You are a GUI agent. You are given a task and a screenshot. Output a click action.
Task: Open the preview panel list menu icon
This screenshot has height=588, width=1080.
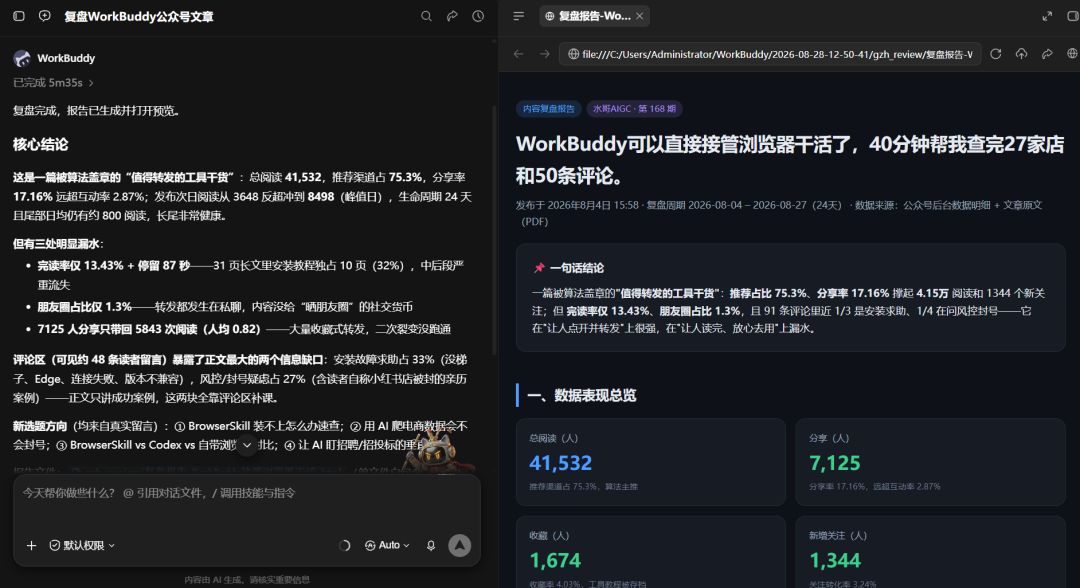pyautogui.click(x=519, y=16)
